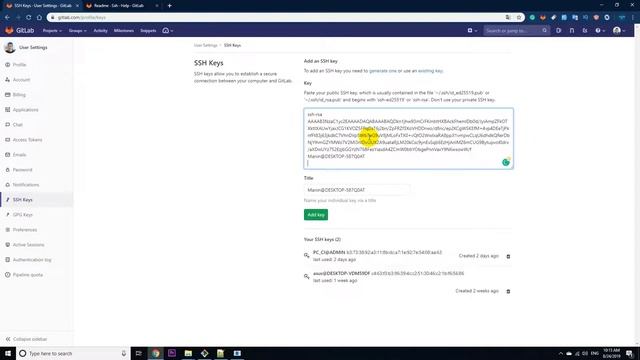
Task: Open the Chrome menu (three dots)
Action: coord(633,18)
